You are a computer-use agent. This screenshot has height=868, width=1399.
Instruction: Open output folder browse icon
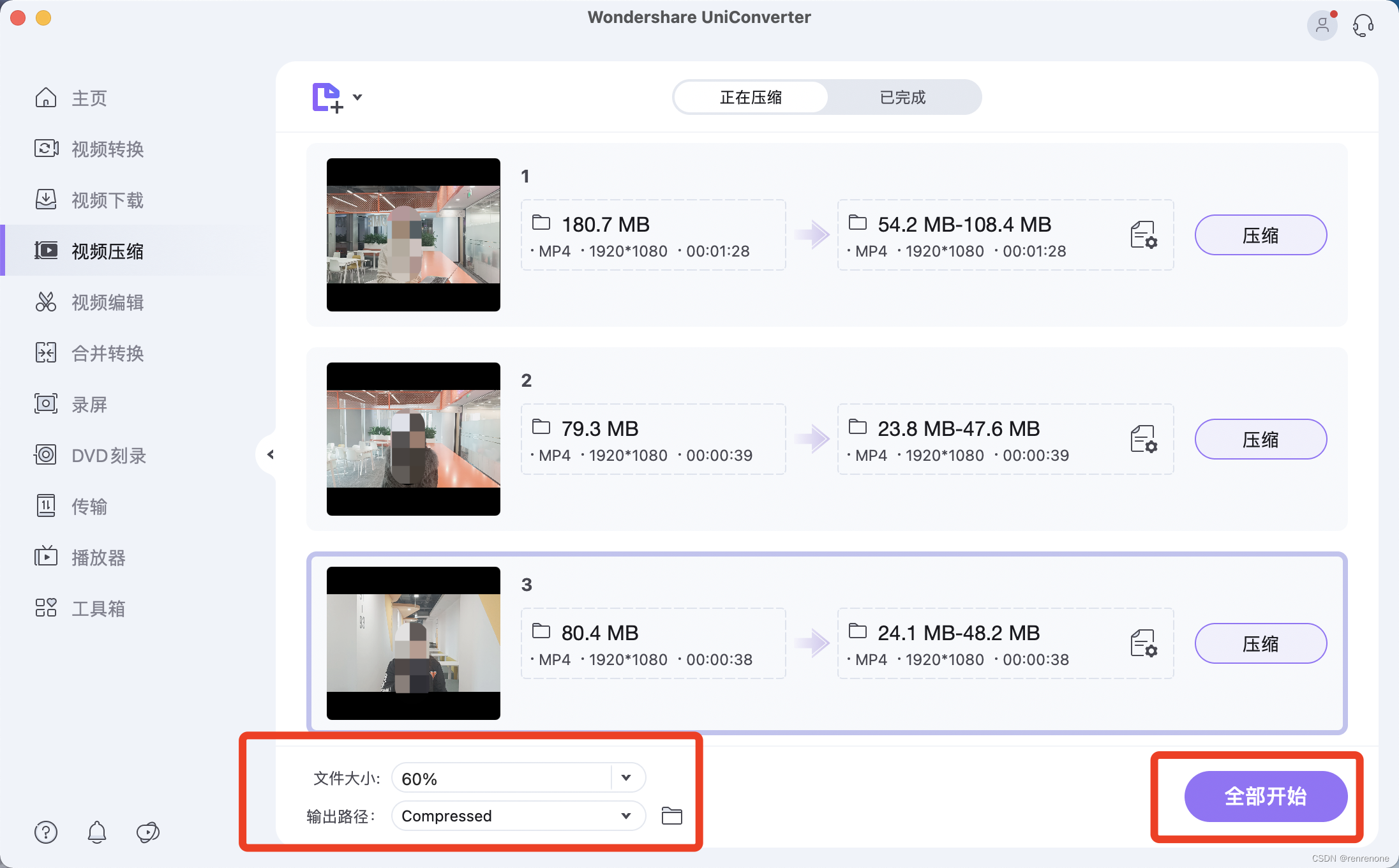pos(671,816)
